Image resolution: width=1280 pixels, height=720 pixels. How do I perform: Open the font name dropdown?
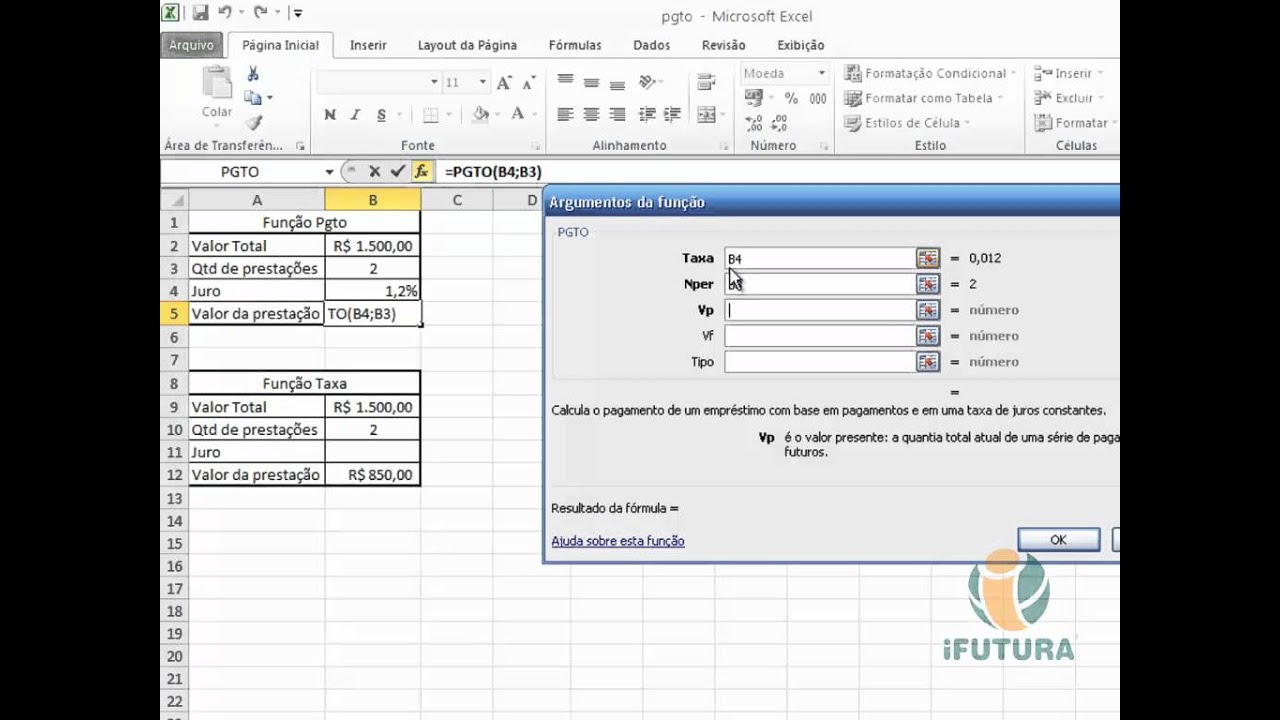click(x=434, y=82)
